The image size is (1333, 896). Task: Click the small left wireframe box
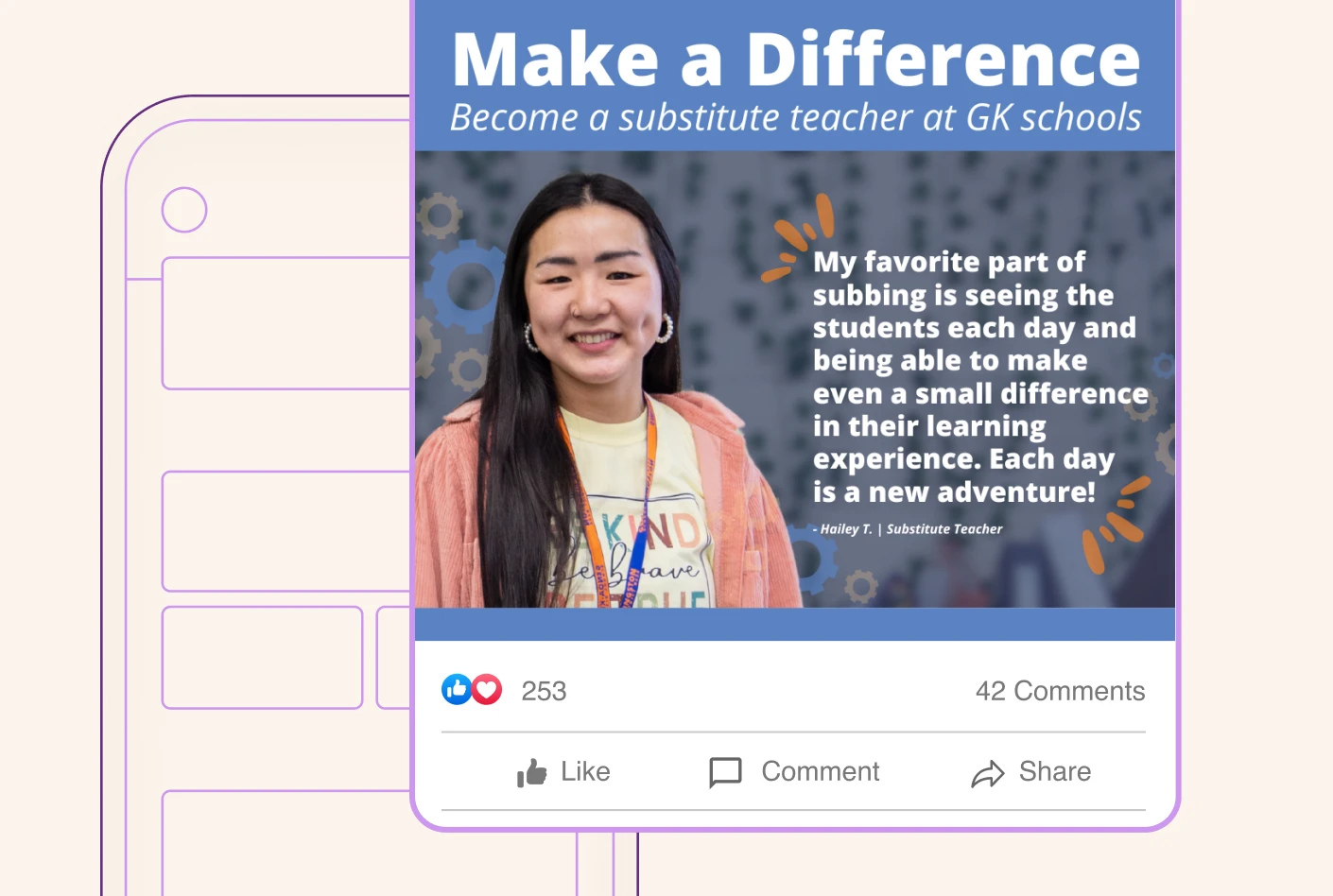[x=262, y=658]
